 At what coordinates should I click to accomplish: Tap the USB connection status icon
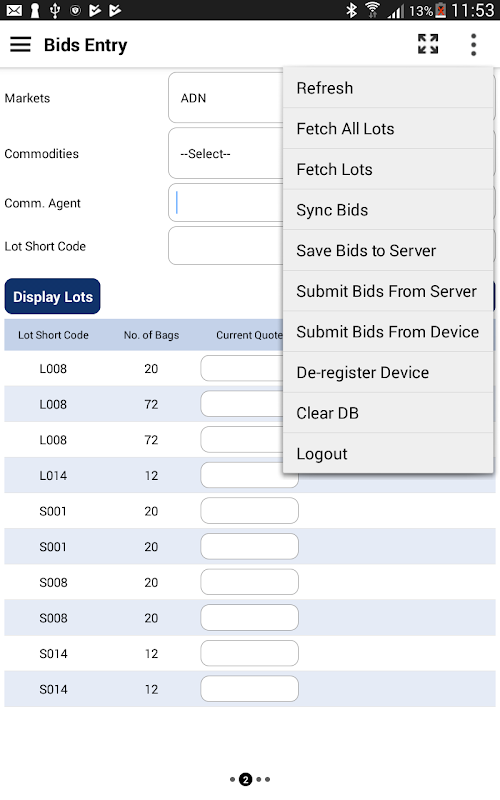55,10
